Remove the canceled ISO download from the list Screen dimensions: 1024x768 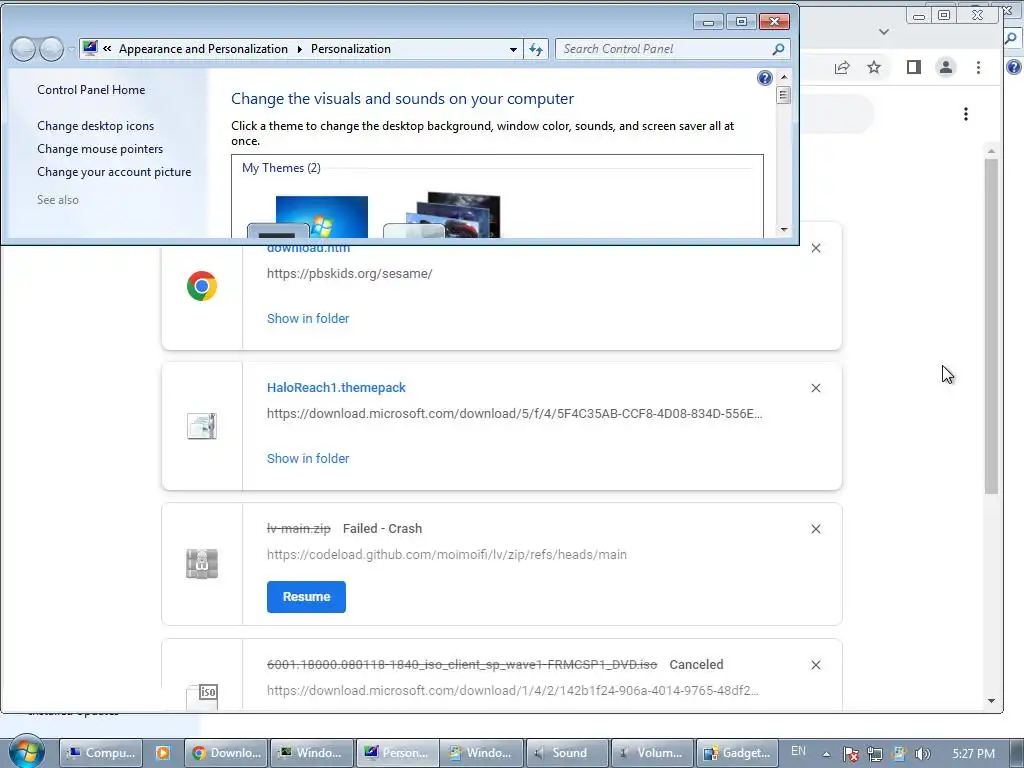coord(816,665)
